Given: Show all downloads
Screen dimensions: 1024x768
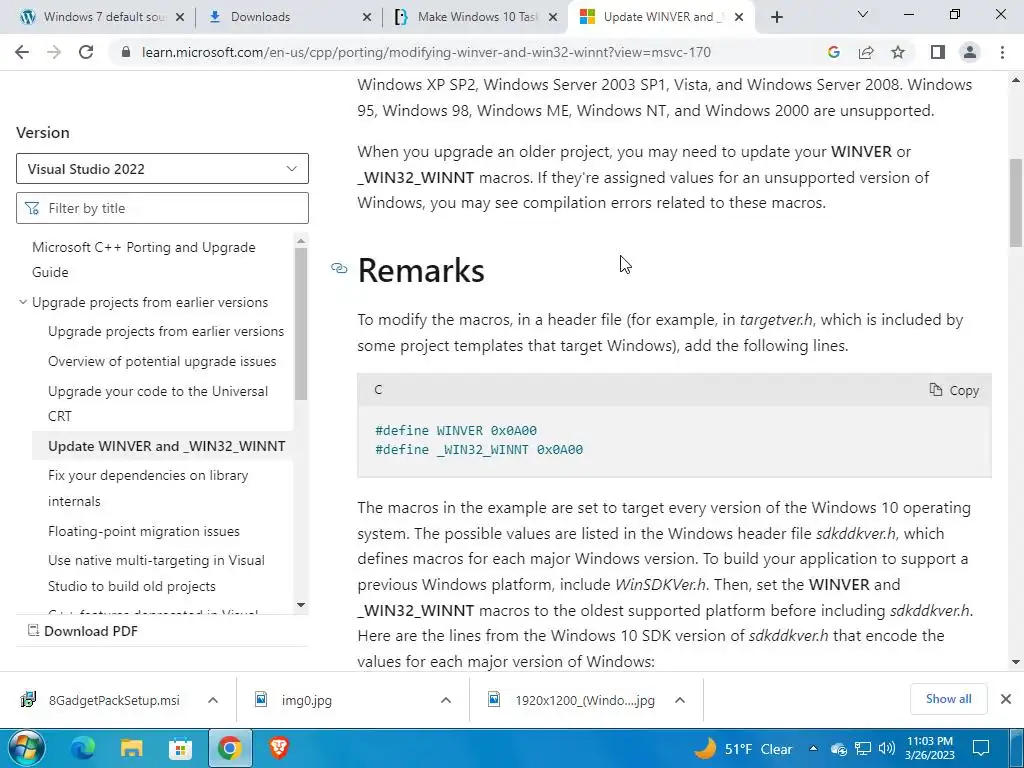Looking at the screenshot, I should [948, 699].
